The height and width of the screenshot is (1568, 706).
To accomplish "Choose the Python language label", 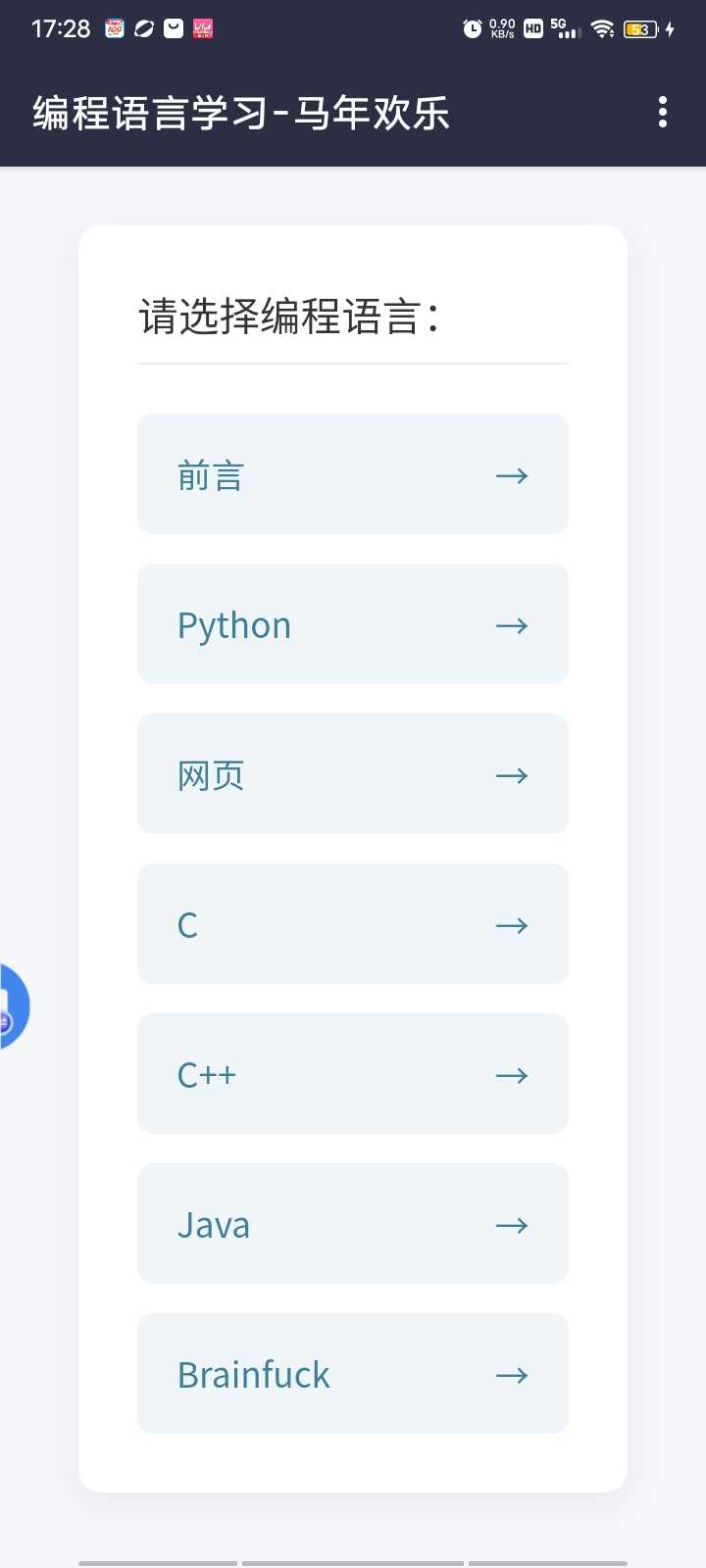I will (234, 626).
